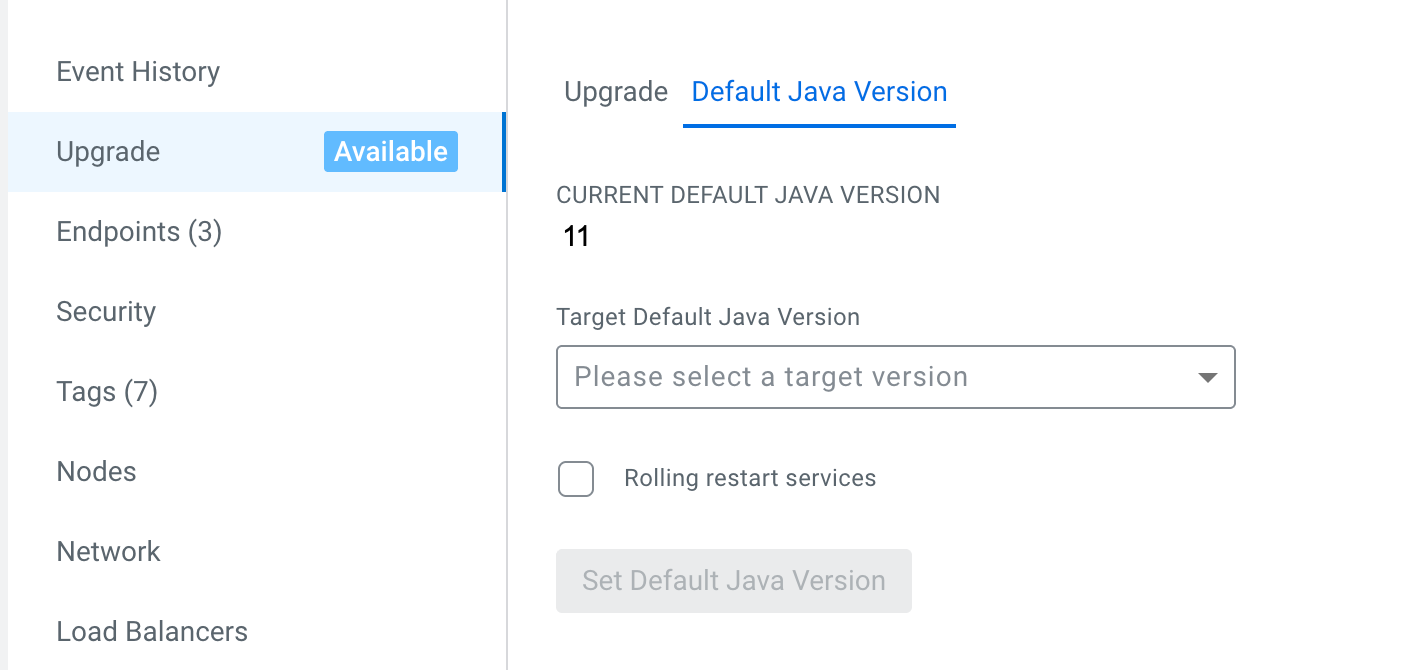Click the blue Available badge

(x=390, y=152)
